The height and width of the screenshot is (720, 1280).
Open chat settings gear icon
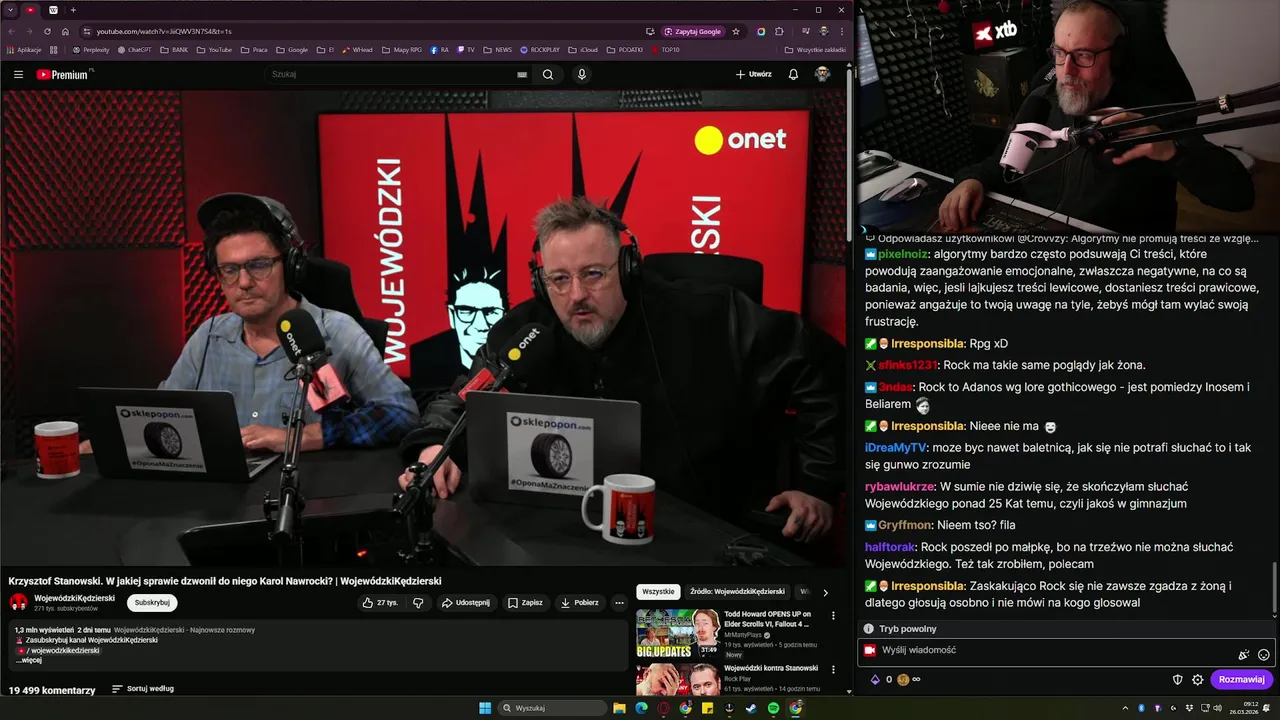[x=1197, y=680]
